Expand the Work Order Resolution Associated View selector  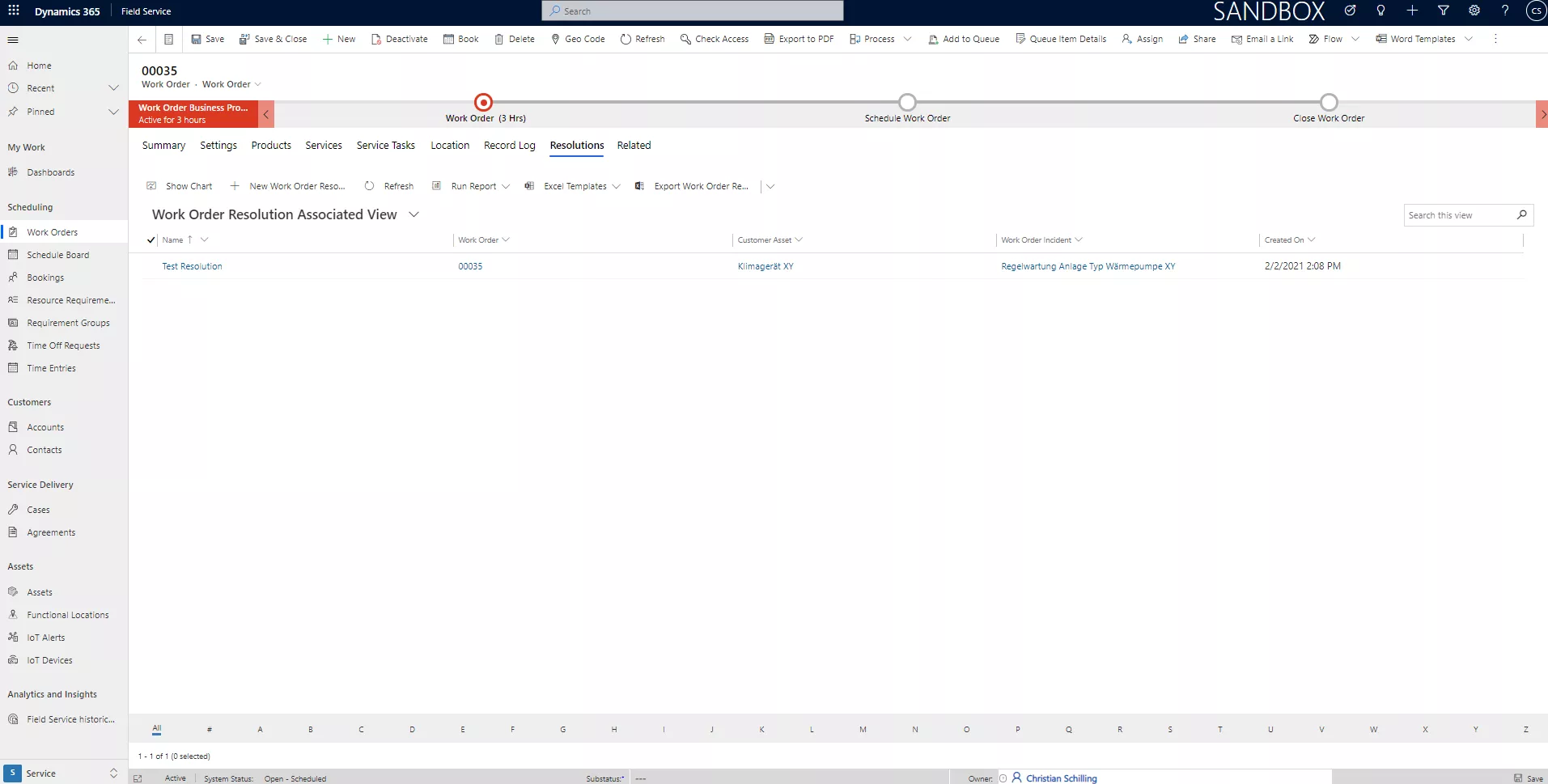coord(414,214)
